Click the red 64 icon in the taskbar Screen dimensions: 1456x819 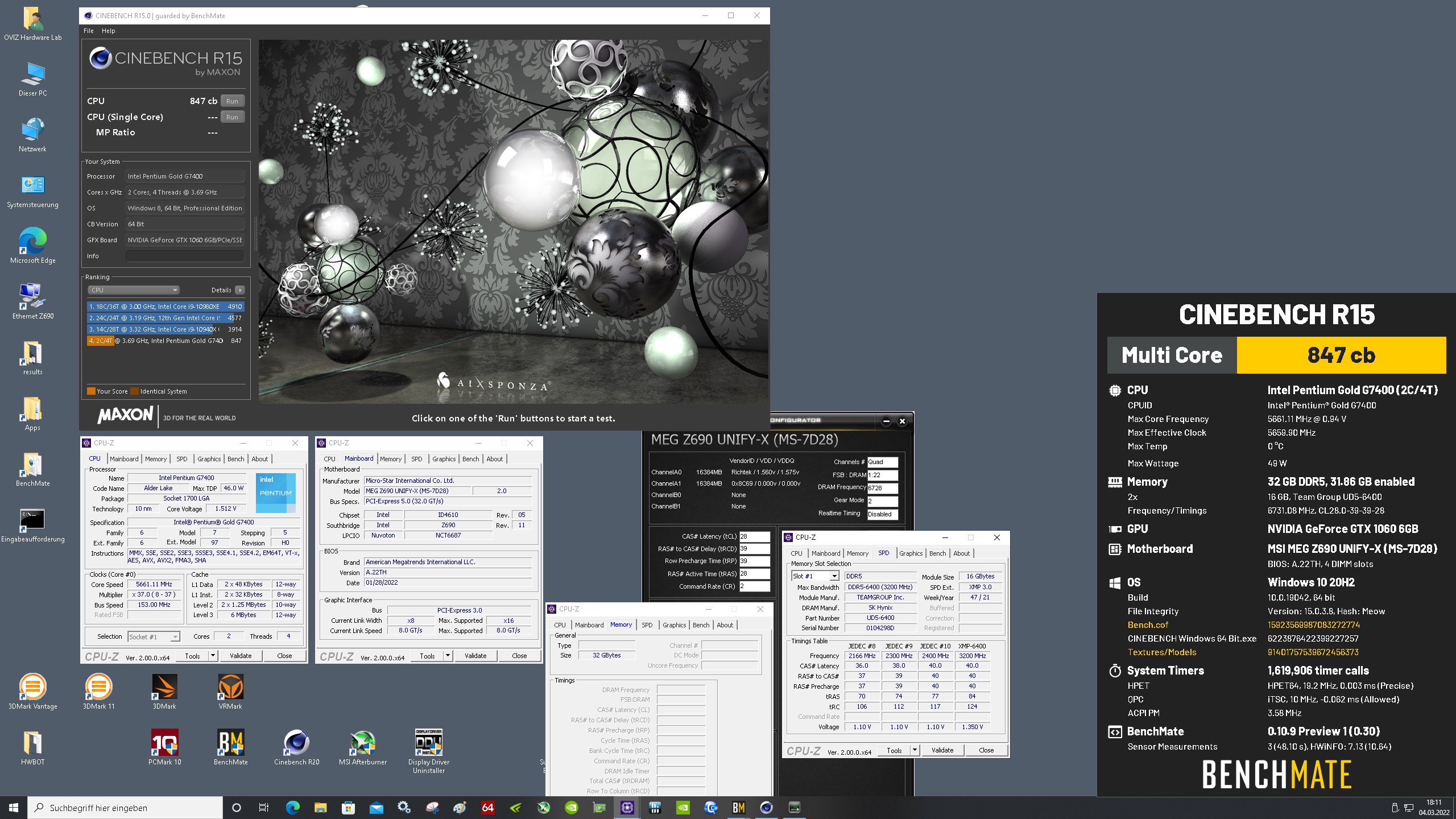click(487, 807)
